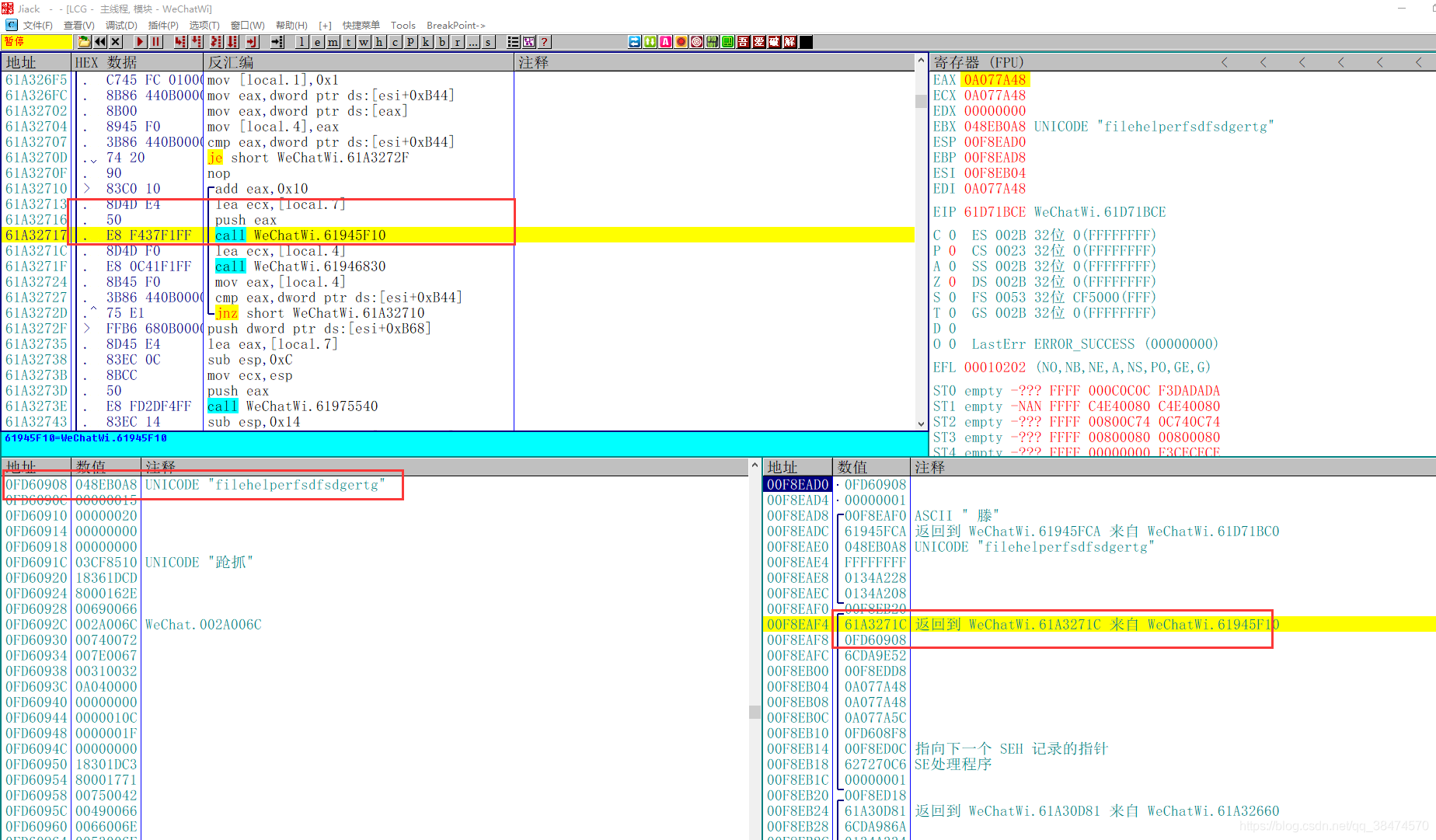Click disassembly scrollbar down arrow

click(922, 423)
